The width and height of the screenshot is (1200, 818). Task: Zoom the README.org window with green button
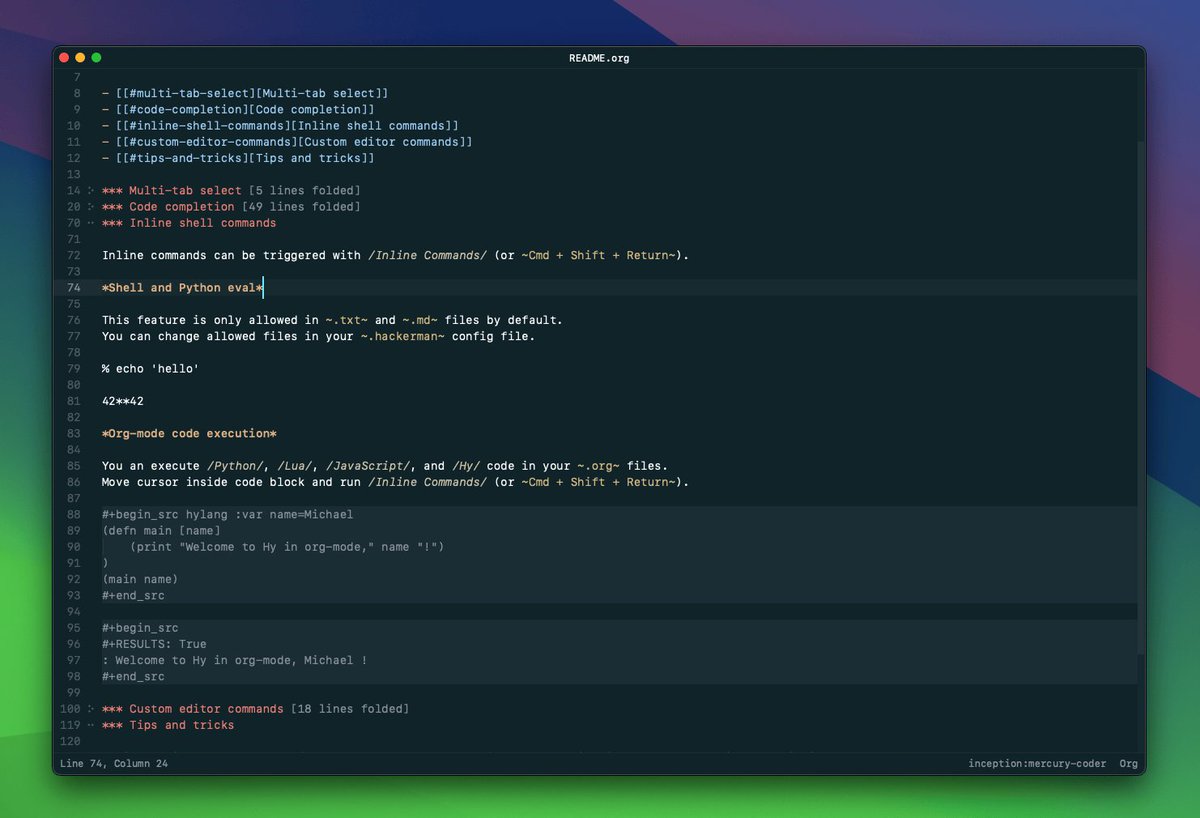click(x=96, y=58)
